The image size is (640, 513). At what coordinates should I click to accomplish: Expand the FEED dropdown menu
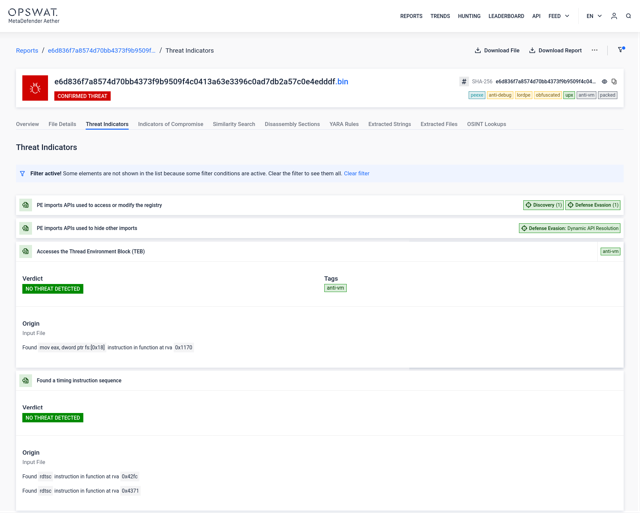point(558,16)
